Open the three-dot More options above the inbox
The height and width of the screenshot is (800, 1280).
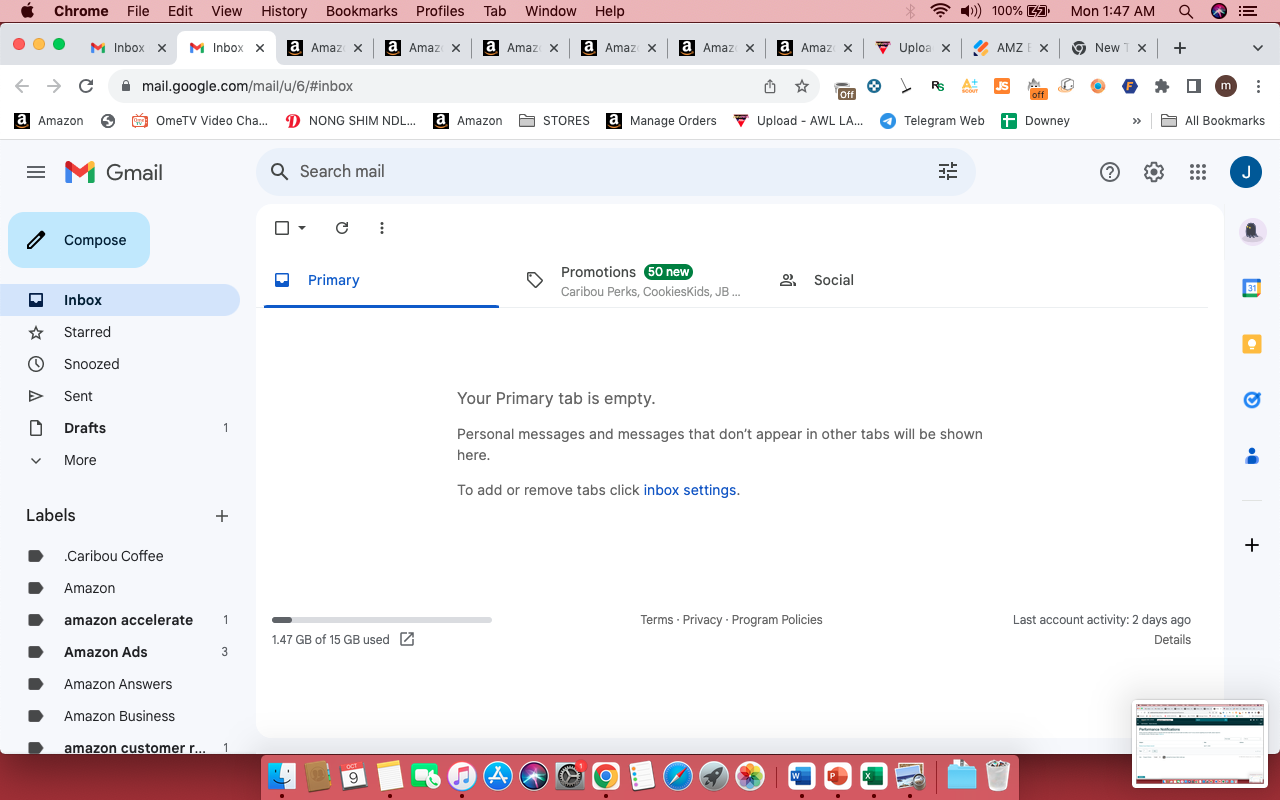[x=382, y=228]
